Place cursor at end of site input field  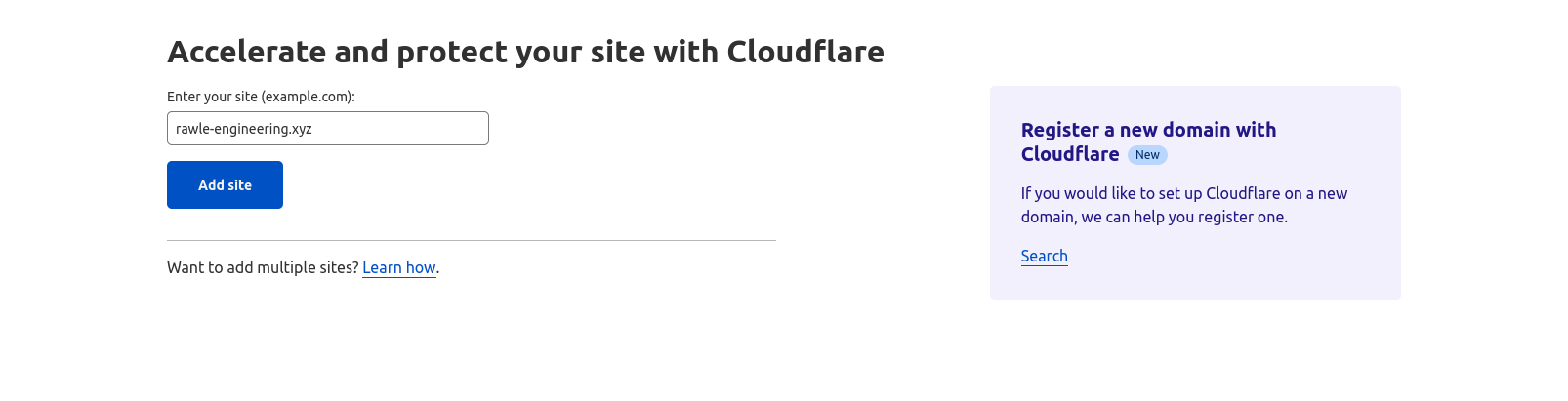click(478, 129)
